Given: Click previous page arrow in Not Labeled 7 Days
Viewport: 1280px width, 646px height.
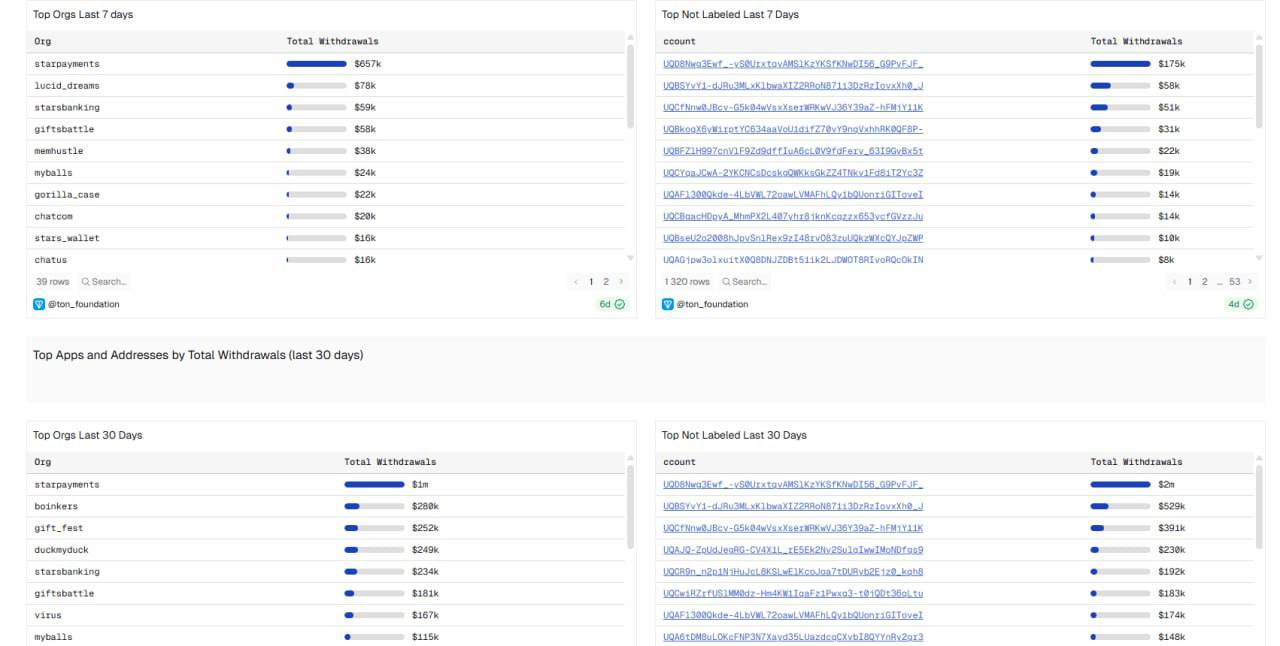Looking at the screenshot, I should click(x=1175, y=282).
